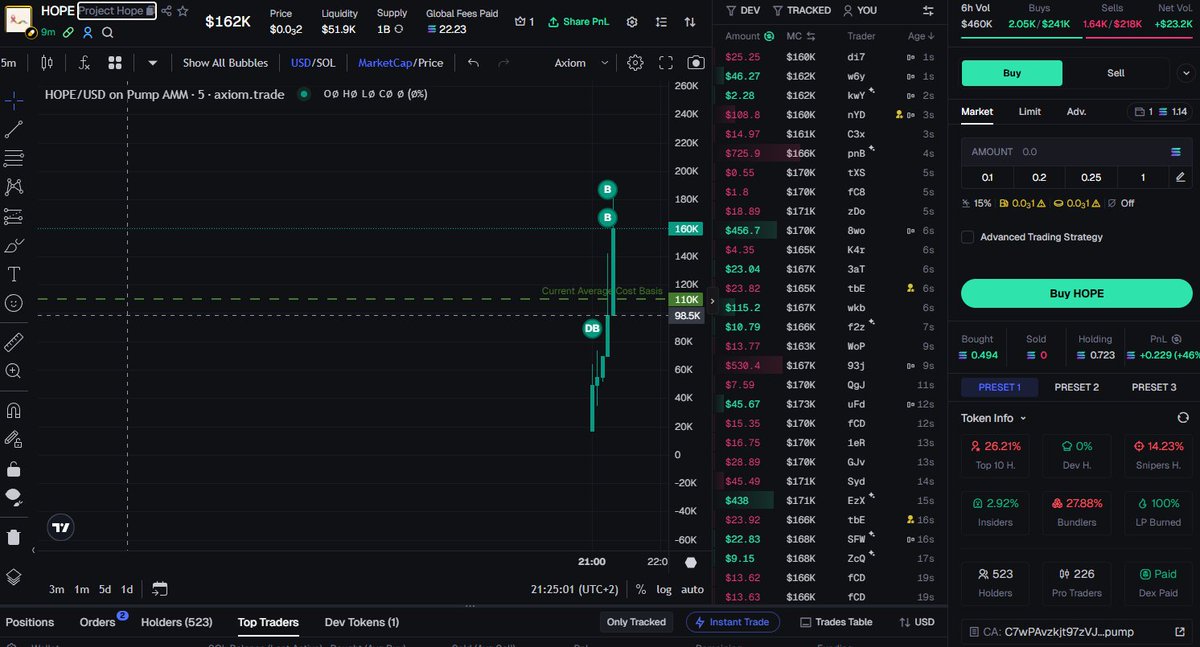Toggle the Instant Trade button
The height and width of the screenshot is (647, 1200).
coord(732,622)
